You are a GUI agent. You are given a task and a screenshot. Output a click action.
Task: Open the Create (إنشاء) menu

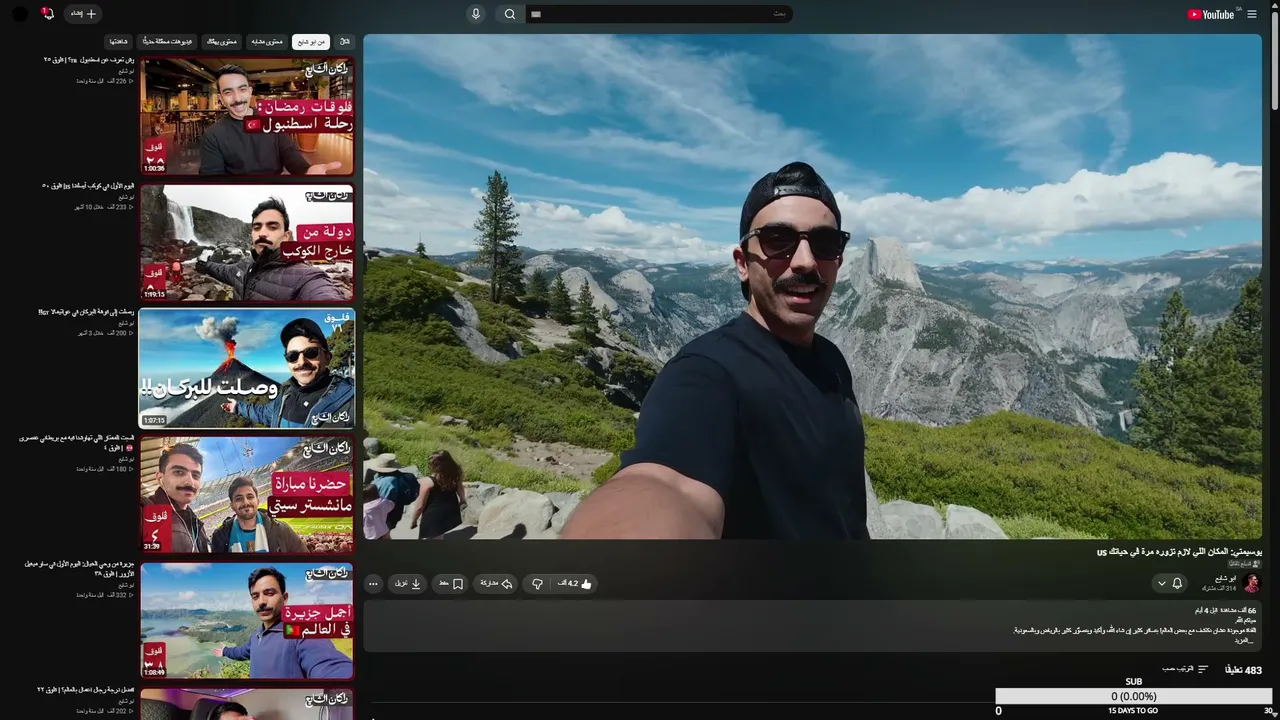click(x=83, y=14)
